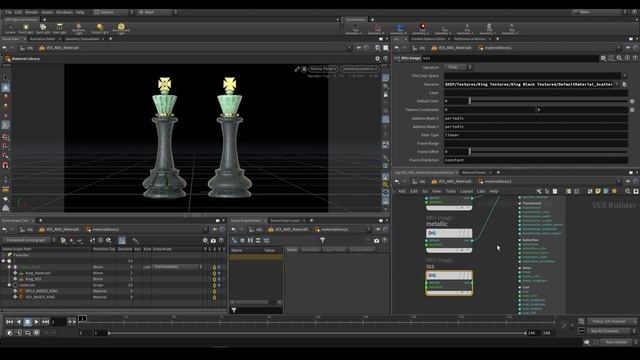Play the animation backward
Screen dimensions: 640x360
click(x=18, y=322)
